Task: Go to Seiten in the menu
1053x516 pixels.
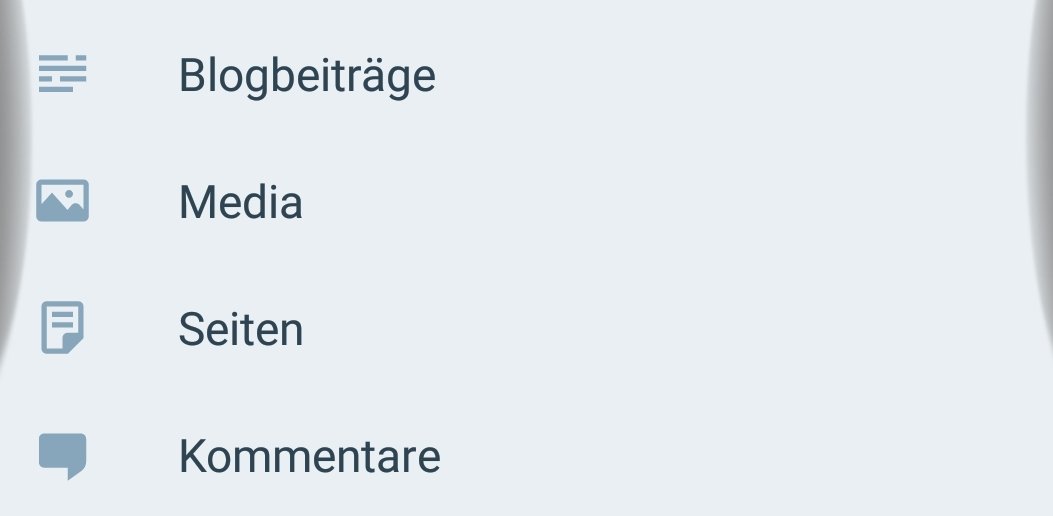Action: pyautogui.click(x=240, y=330)
